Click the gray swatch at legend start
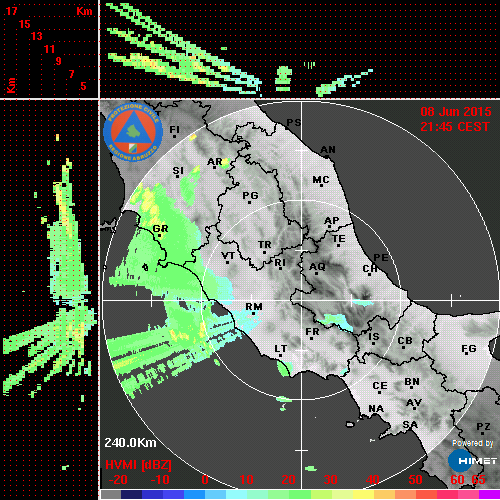 click(x=111, y=494)
